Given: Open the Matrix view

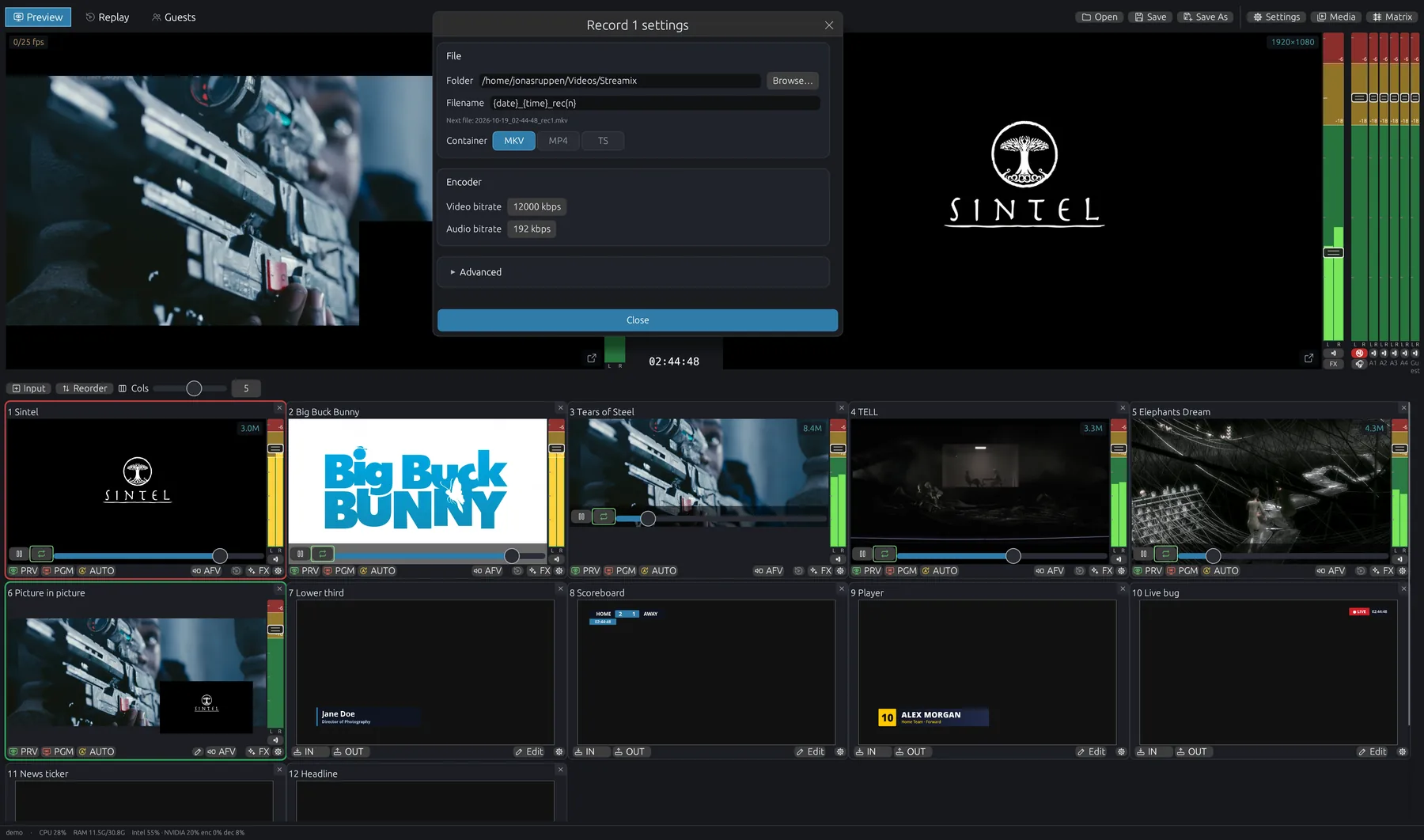Looking at the screenshot, I should coord(1392,17).
